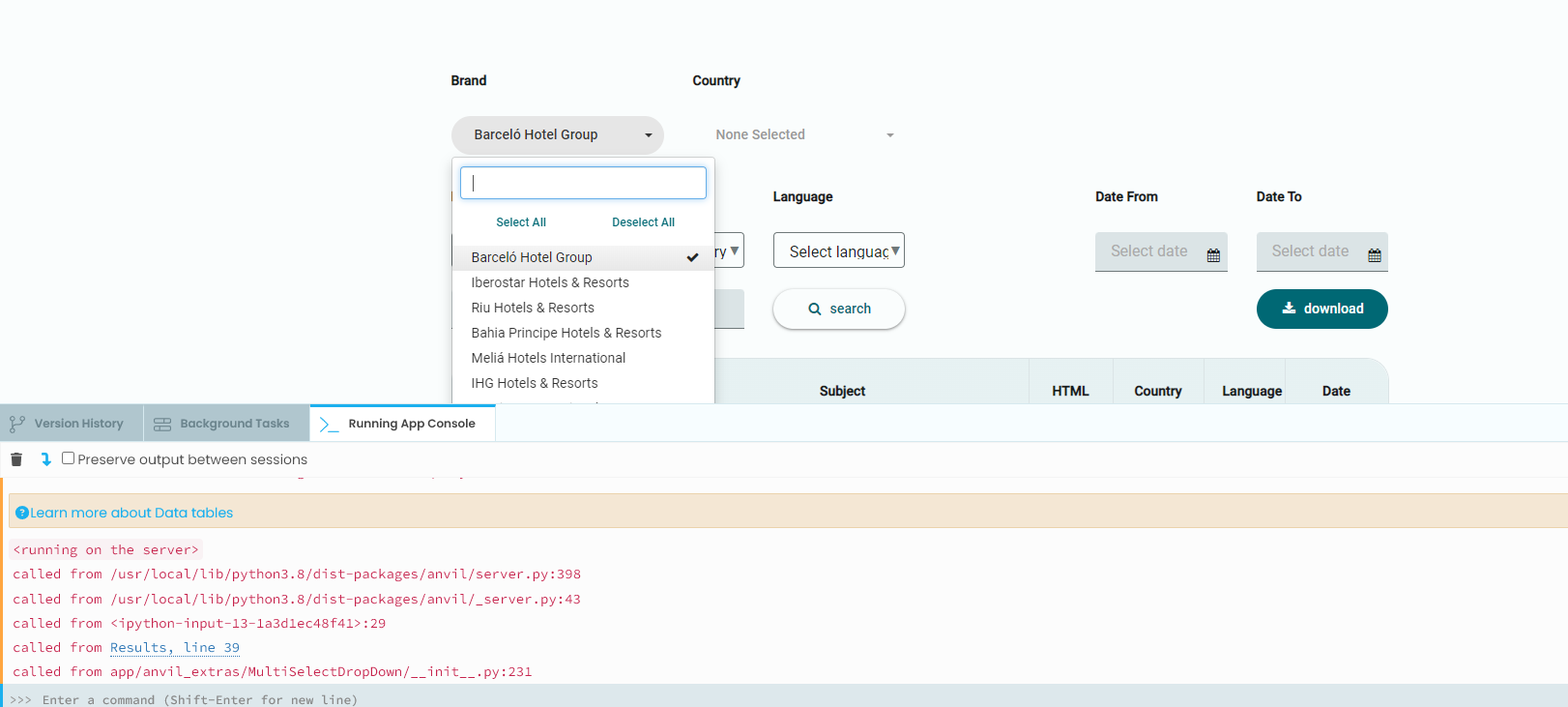1568x707 pixels.
Task: Click the Running App Console prompt icon
Action: pyautogui.click(x=329, y=424)
